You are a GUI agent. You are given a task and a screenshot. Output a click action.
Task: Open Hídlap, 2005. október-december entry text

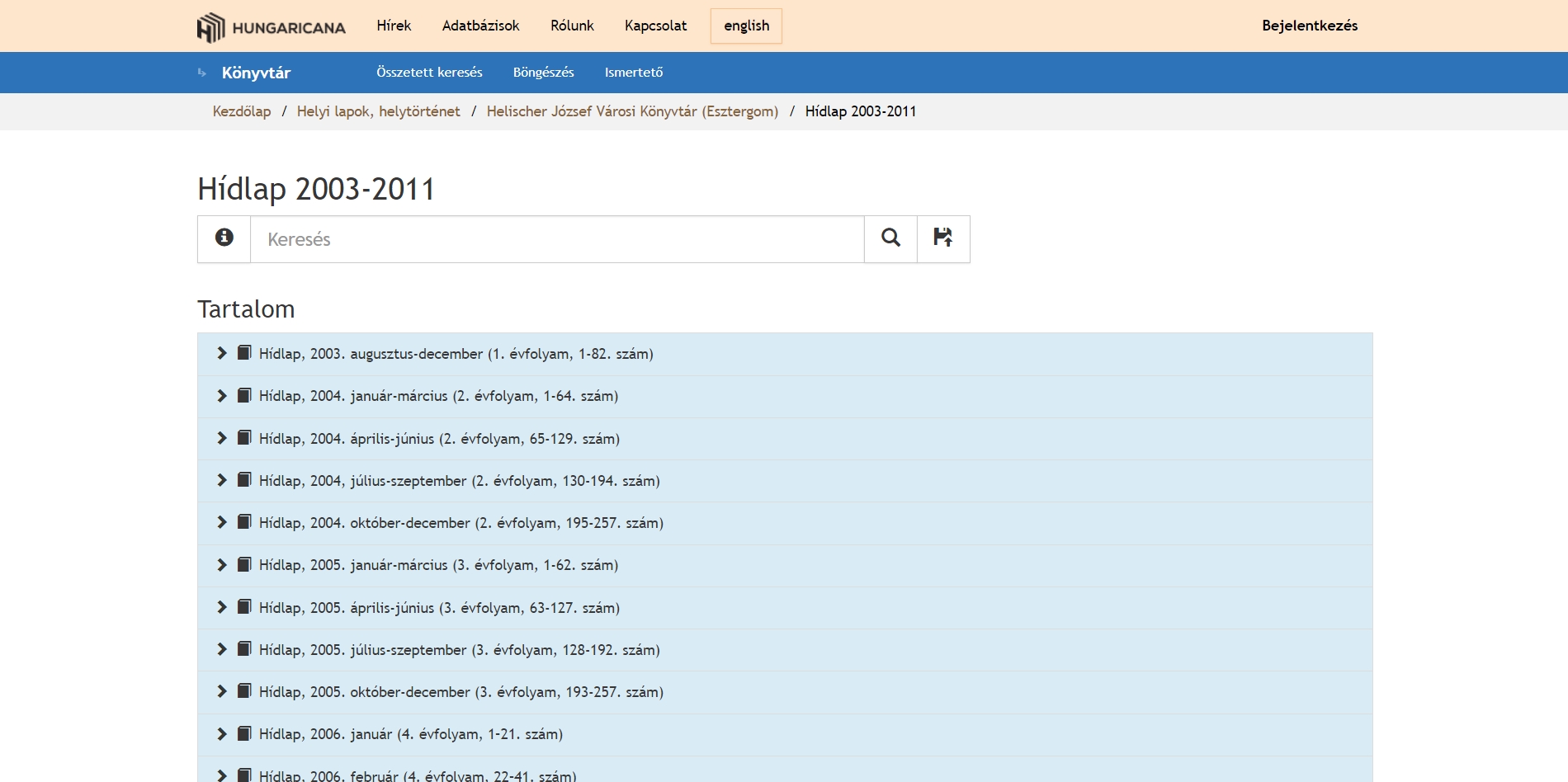pos(460,692)
